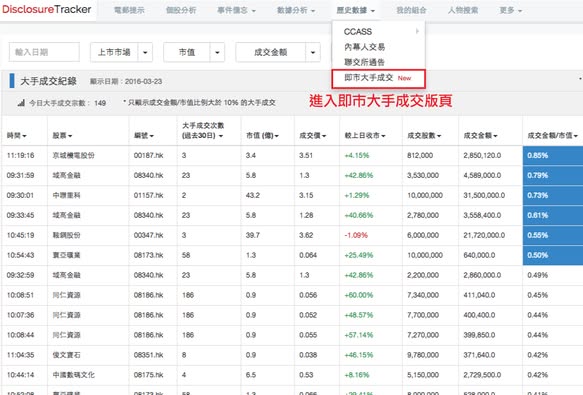Click the 0.064 trade price value
583x395 pixels.
point(308,255)
